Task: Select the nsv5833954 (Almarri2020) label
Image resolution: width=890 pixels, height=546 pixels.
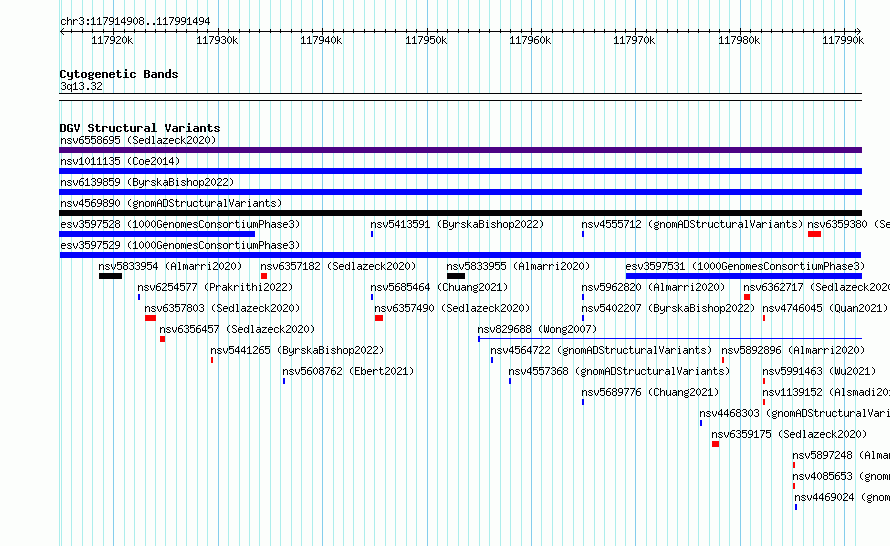Action: click(x=170, y=266)
